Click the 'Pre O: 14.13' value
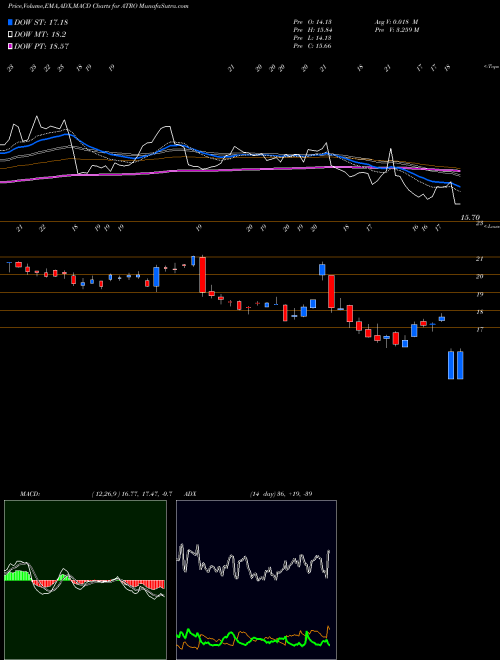The height and width of the screenshot is (660, 500). (x=312, y=22)
